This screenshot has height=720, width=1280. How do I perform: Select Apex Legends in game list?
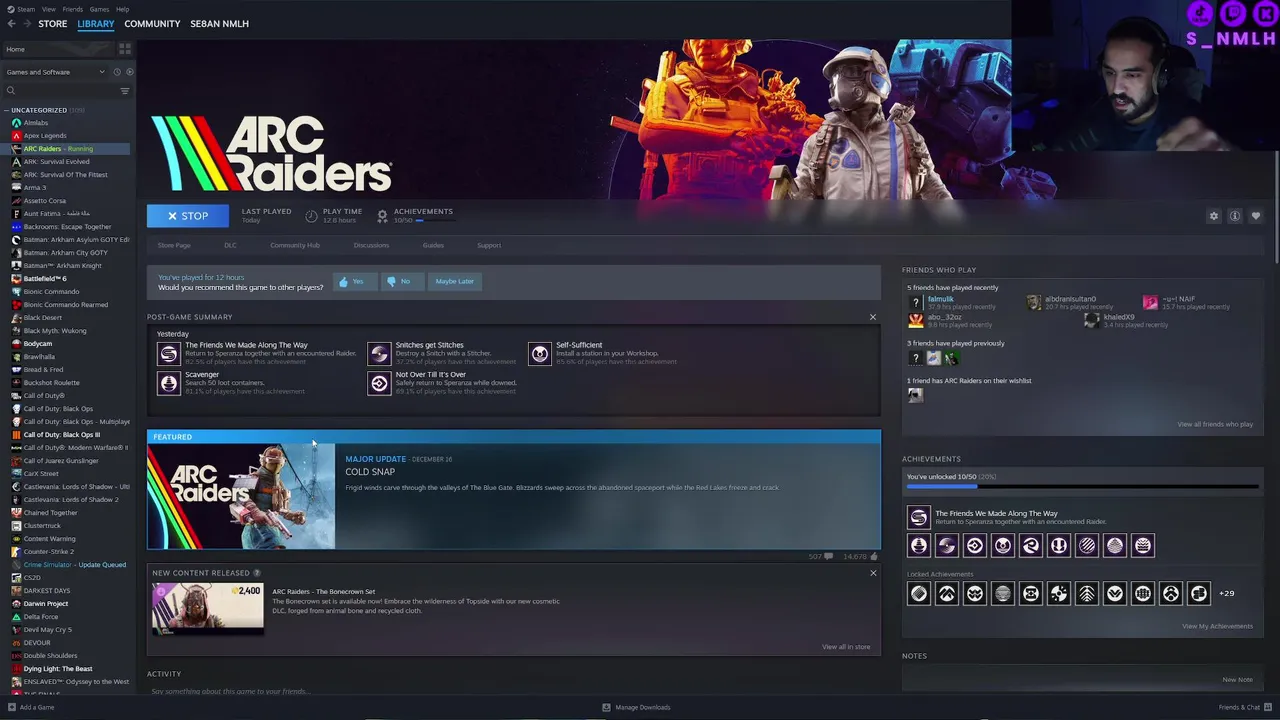(45, 136)
